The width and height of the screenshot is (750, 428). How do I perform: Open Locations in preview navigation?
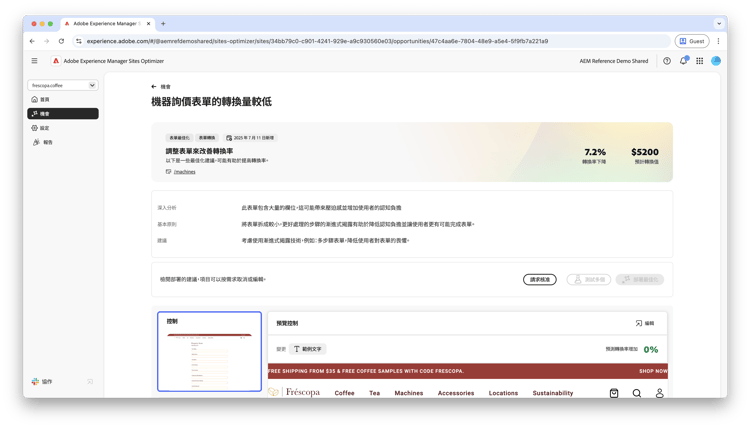point(503,393)
